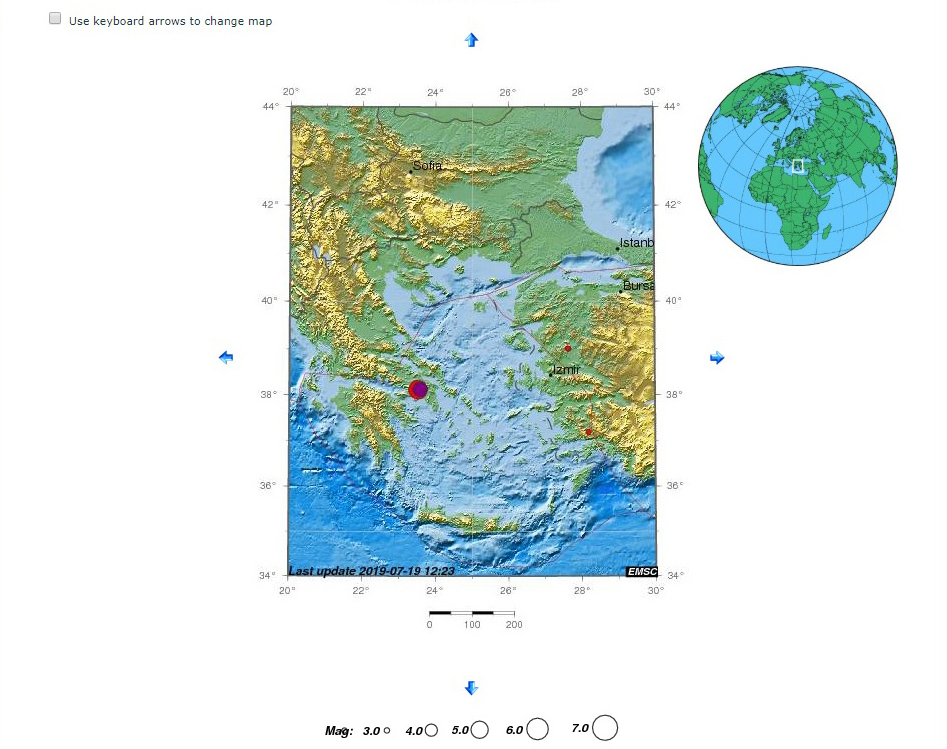
Task: Click the EMSC logo on the map
Action: pyautogui.click(x=641, y=572)
